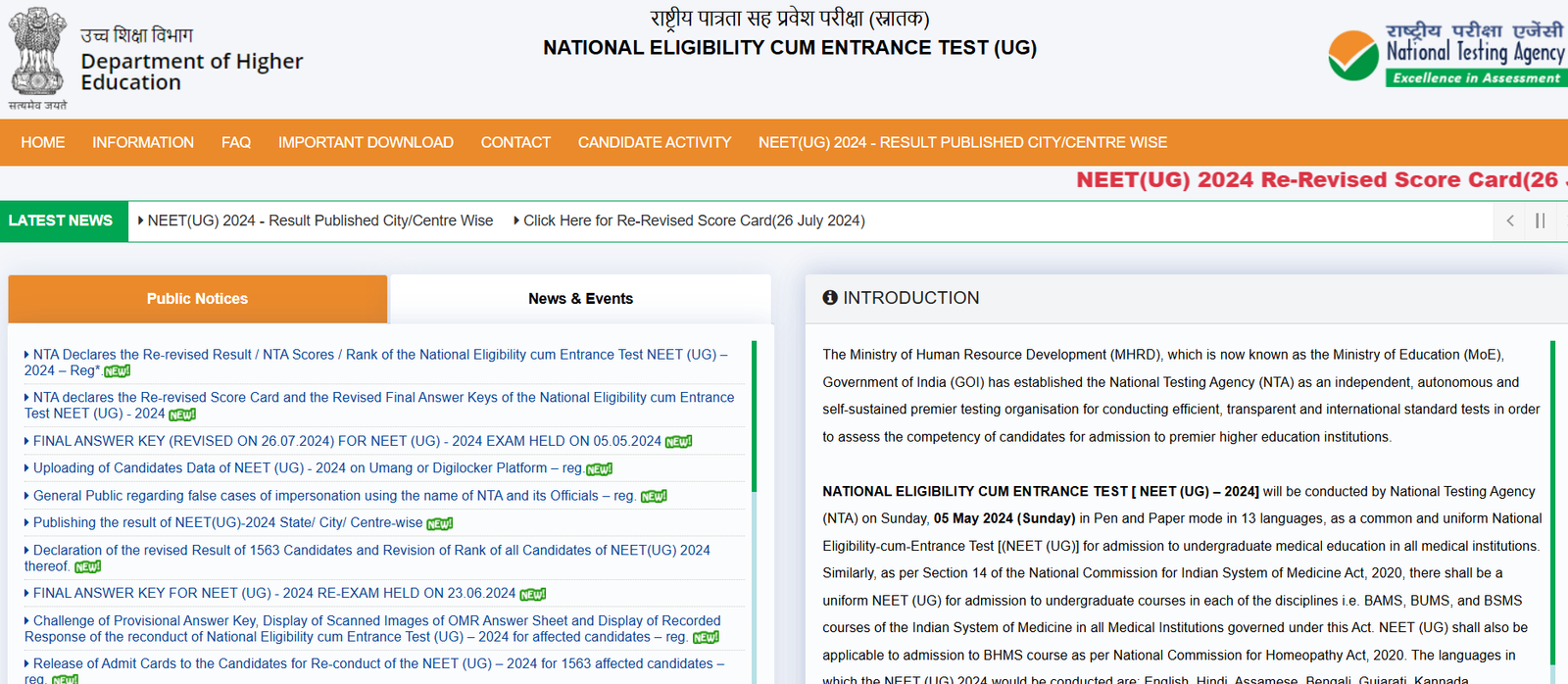The height and width of the screenshot is (684, 1568).
Task: Open the CANDIDATE ACTIVITY menu
Action: pos(655,142)
